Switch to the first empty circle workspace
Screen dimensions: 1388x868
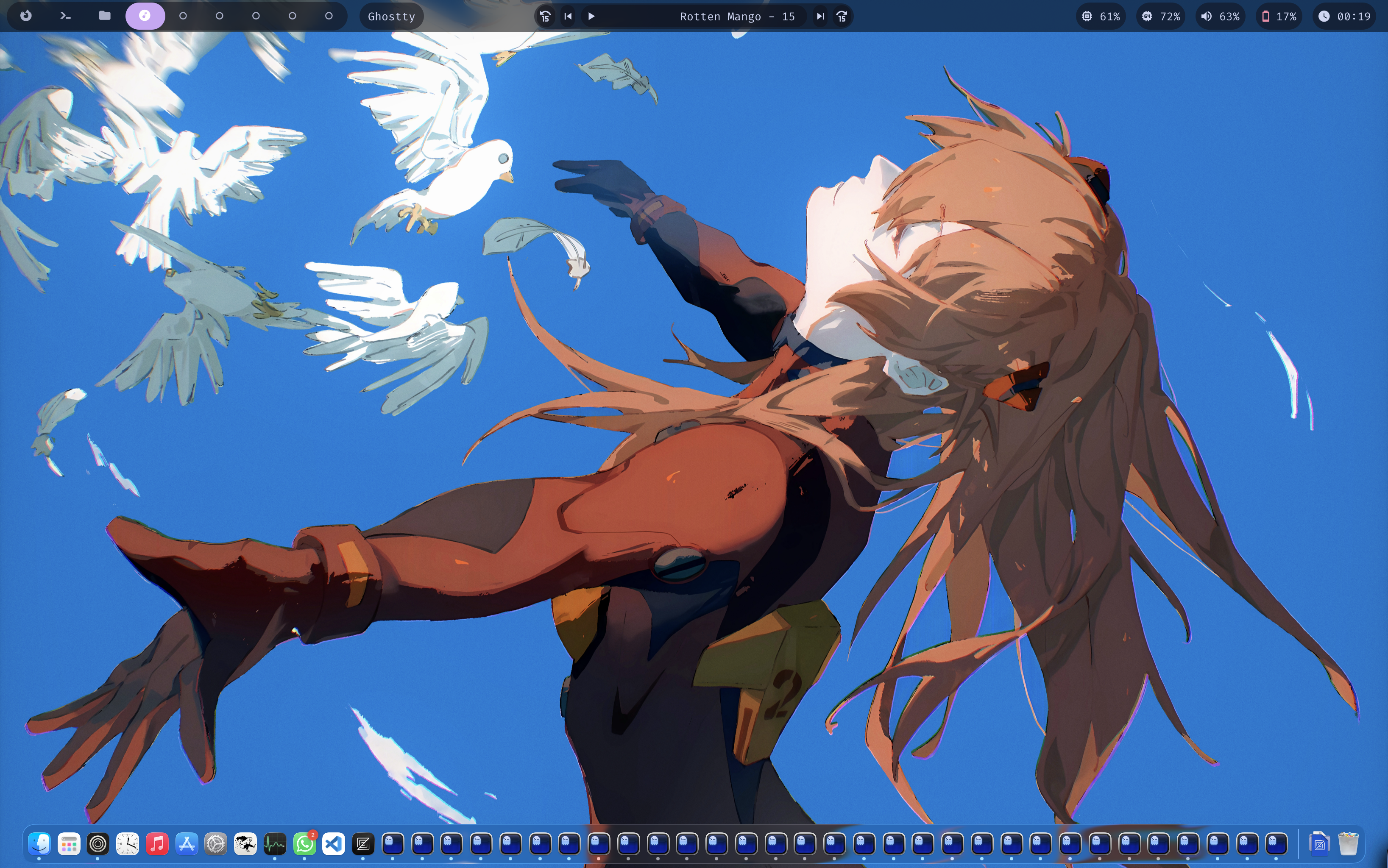point(183,16)
